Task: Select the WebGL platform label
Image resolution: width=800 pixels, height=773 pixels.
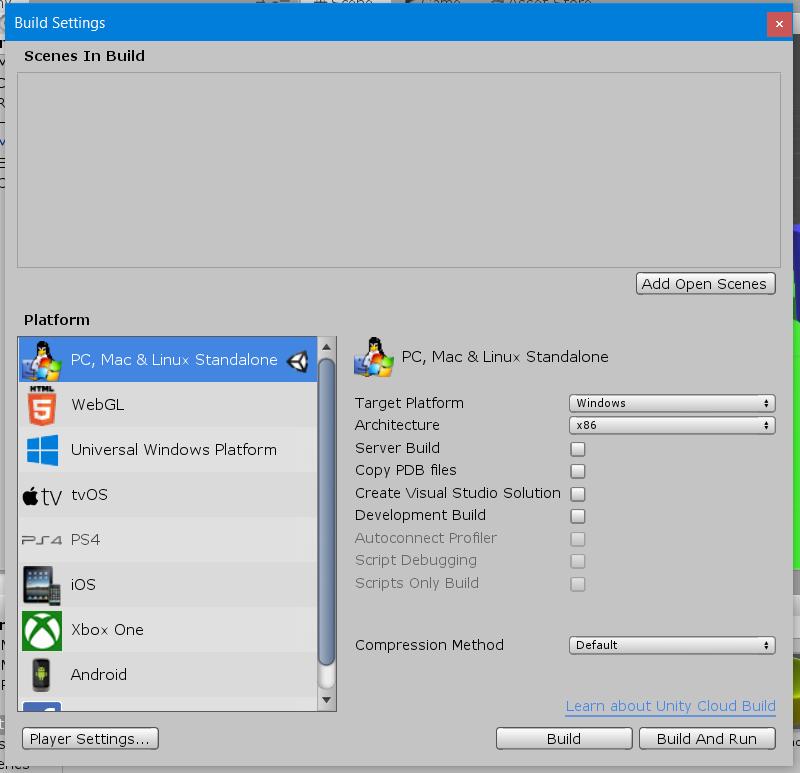Action: point(97,405)
